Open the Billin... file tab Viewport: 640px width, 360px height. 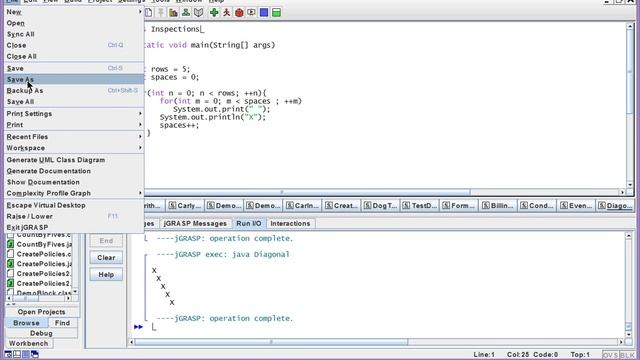pos(498,205)
